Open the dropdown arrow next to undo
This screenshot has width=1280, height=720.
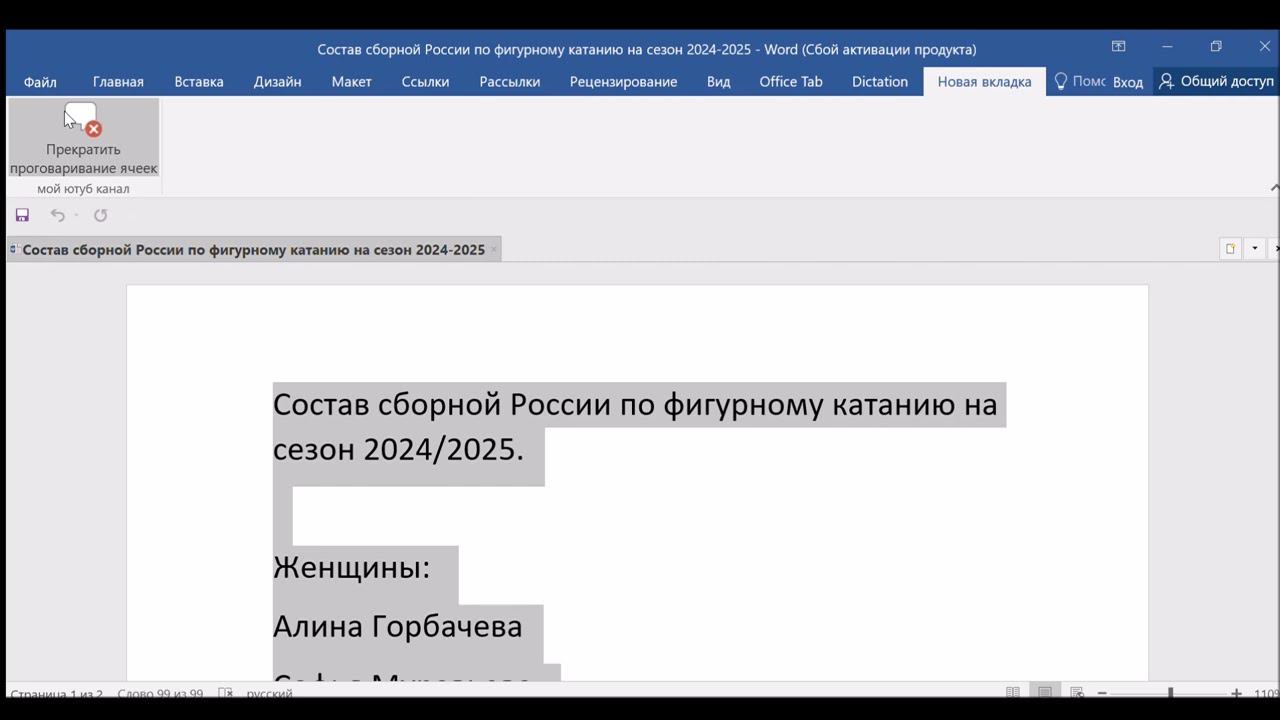point(76,215)
